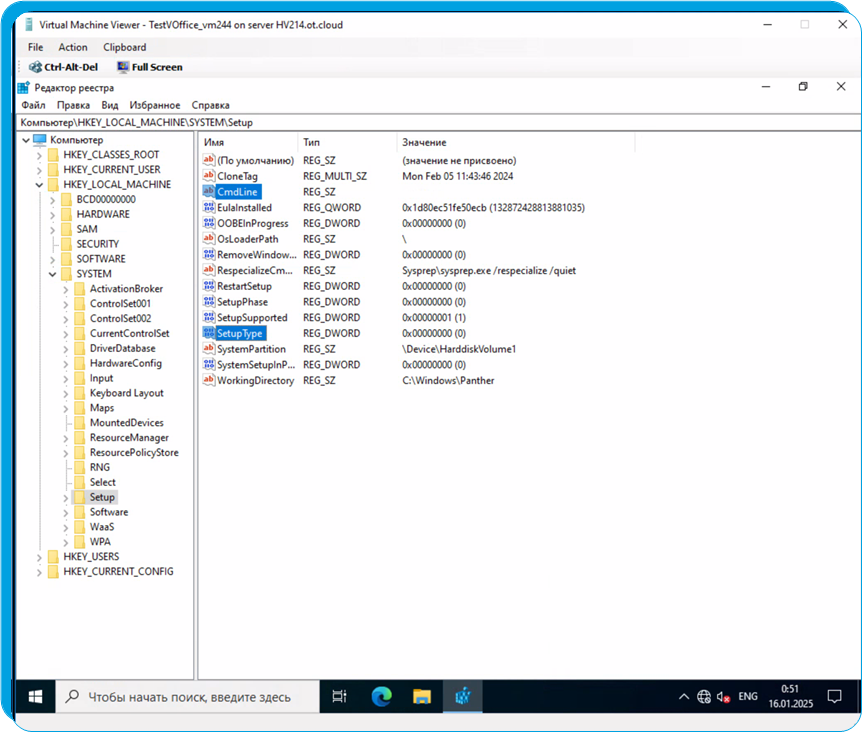
Task: Open the Вид menu
Action: (109, 105)
